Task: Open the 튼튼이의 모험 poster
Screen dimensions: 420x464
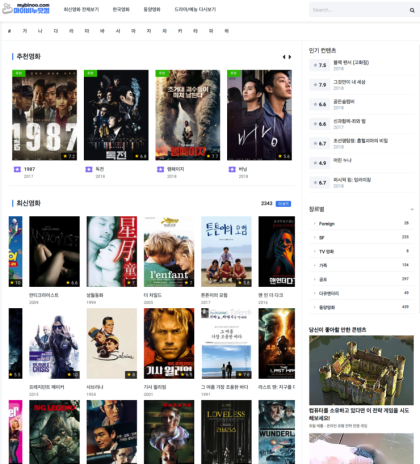Action: click(x=226, y=252)
